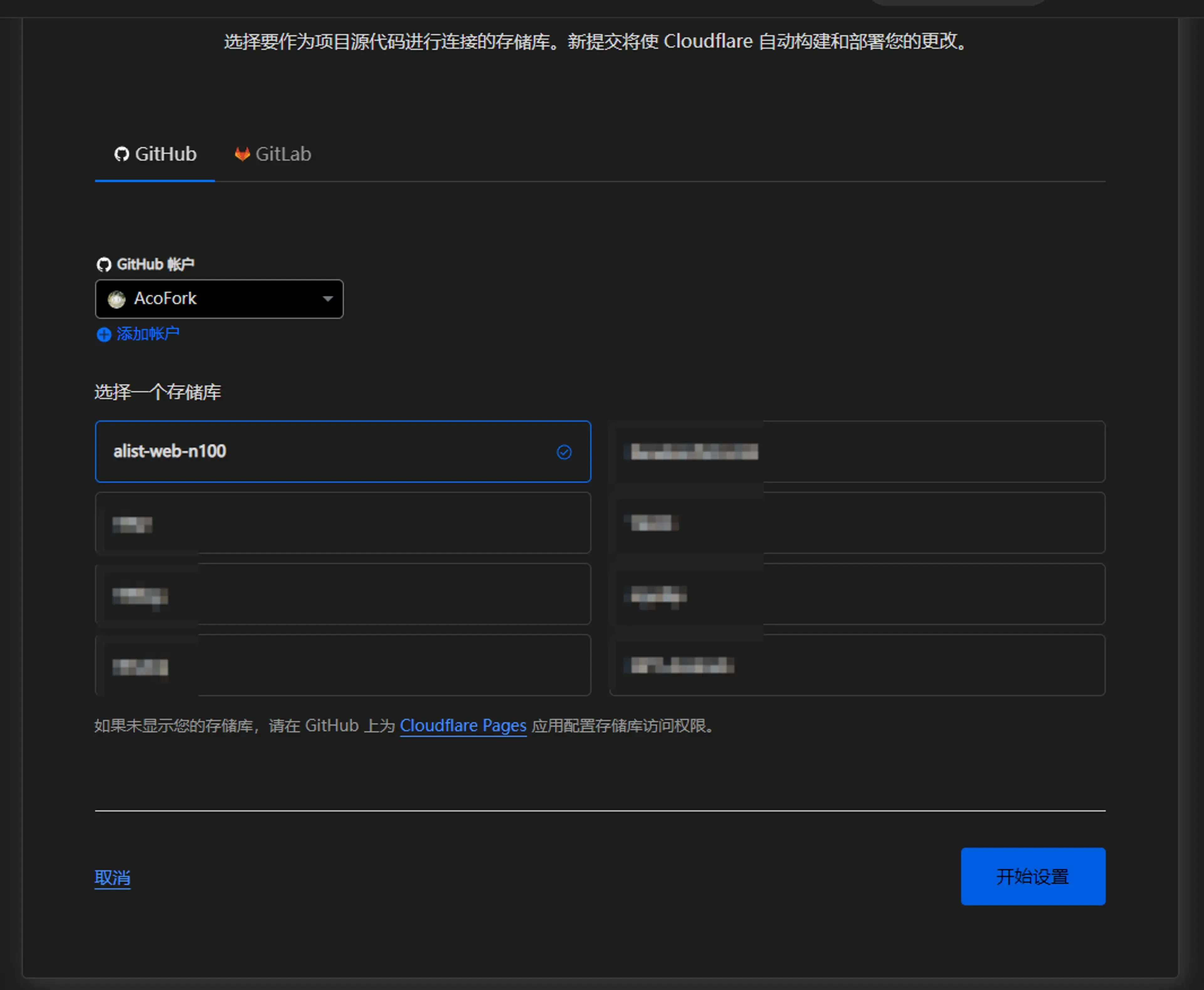Select the bottom-right blurred repository card
Screen dimensions: 1204x990
857,665
